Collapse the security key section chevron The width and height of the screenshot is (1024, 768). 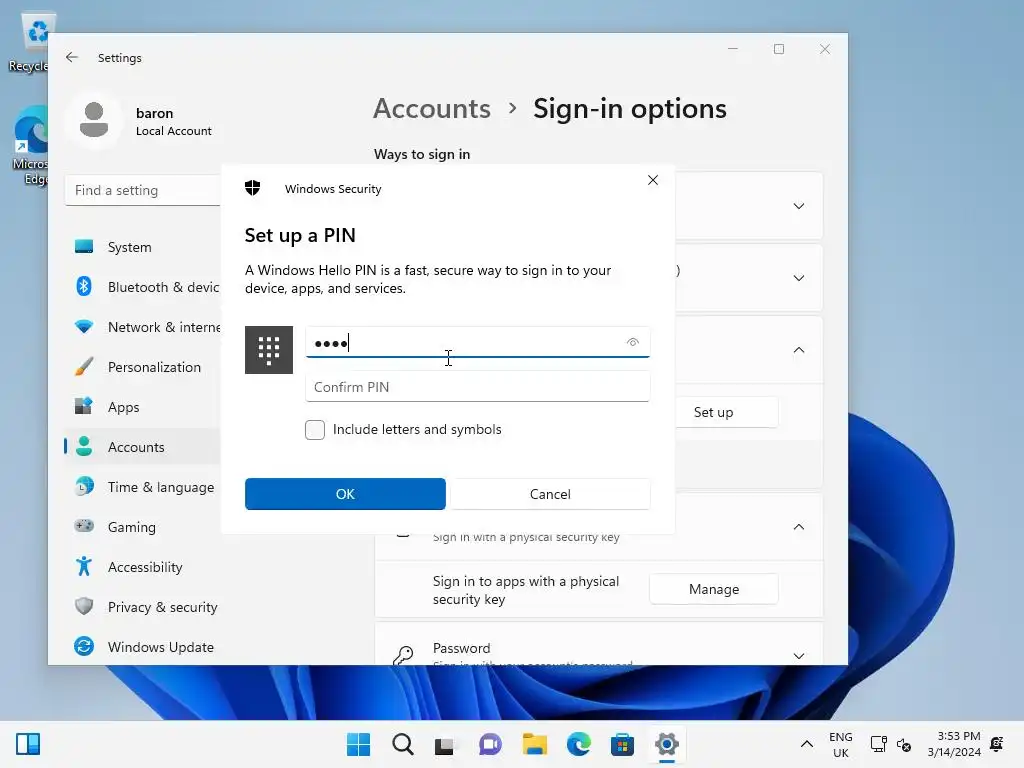(x=798, y=526)
